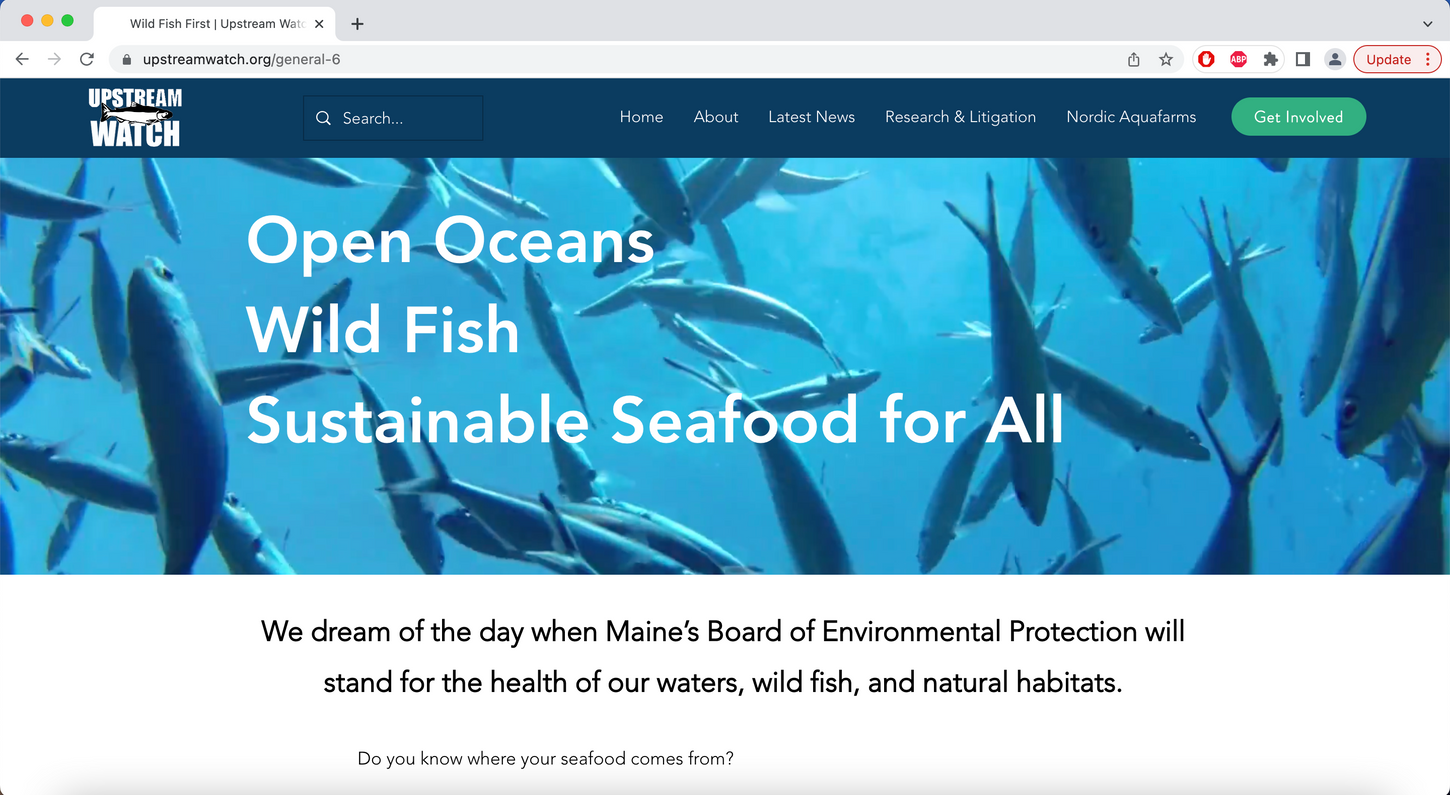
Task: Open the profile avatar menu
Action: point(1334,59)
